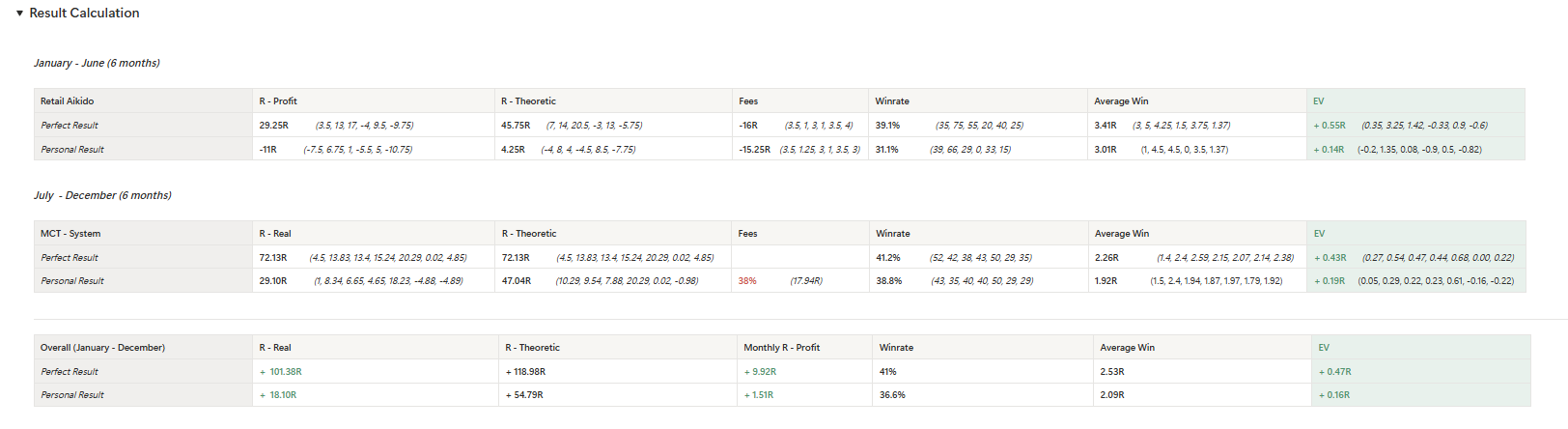The width and height of the screenshot is (1568, 429).
Task: Click the 1.92R average win cell
Action: coord(1198,280)
